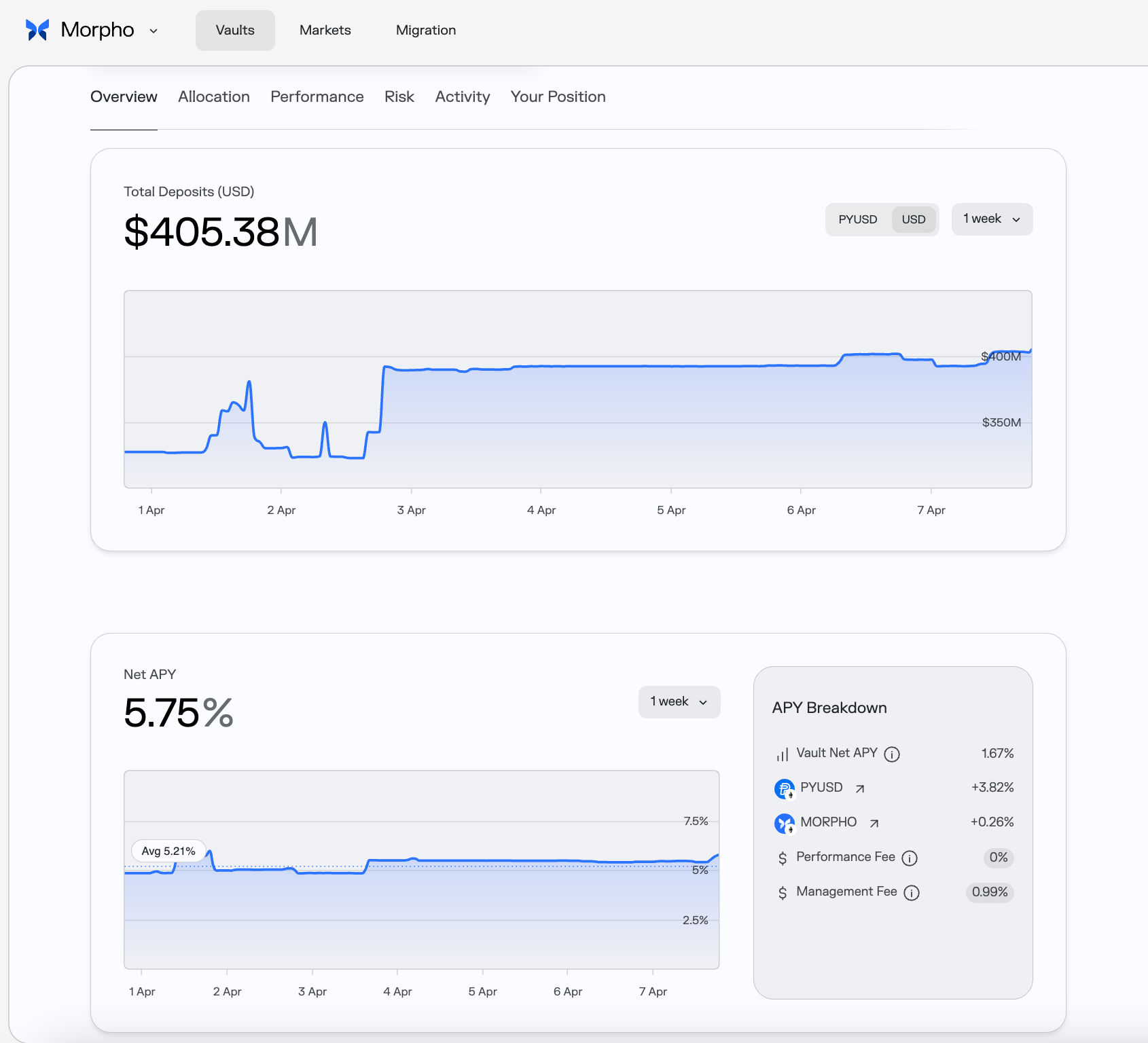
Task: Open the Your Position tab
Action: tap(558, 96)
